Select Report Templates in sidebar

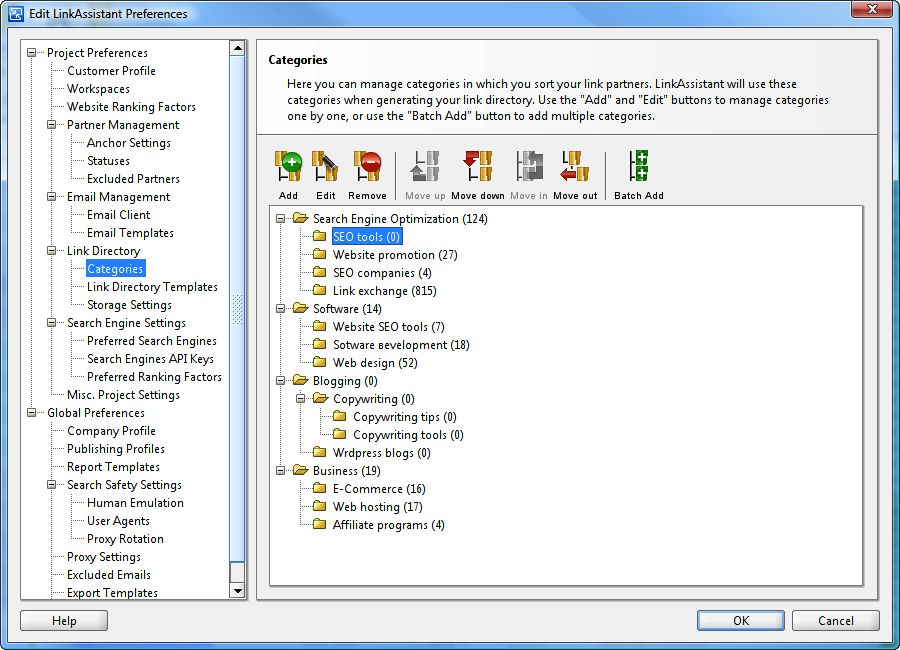[x=113, y=466]
